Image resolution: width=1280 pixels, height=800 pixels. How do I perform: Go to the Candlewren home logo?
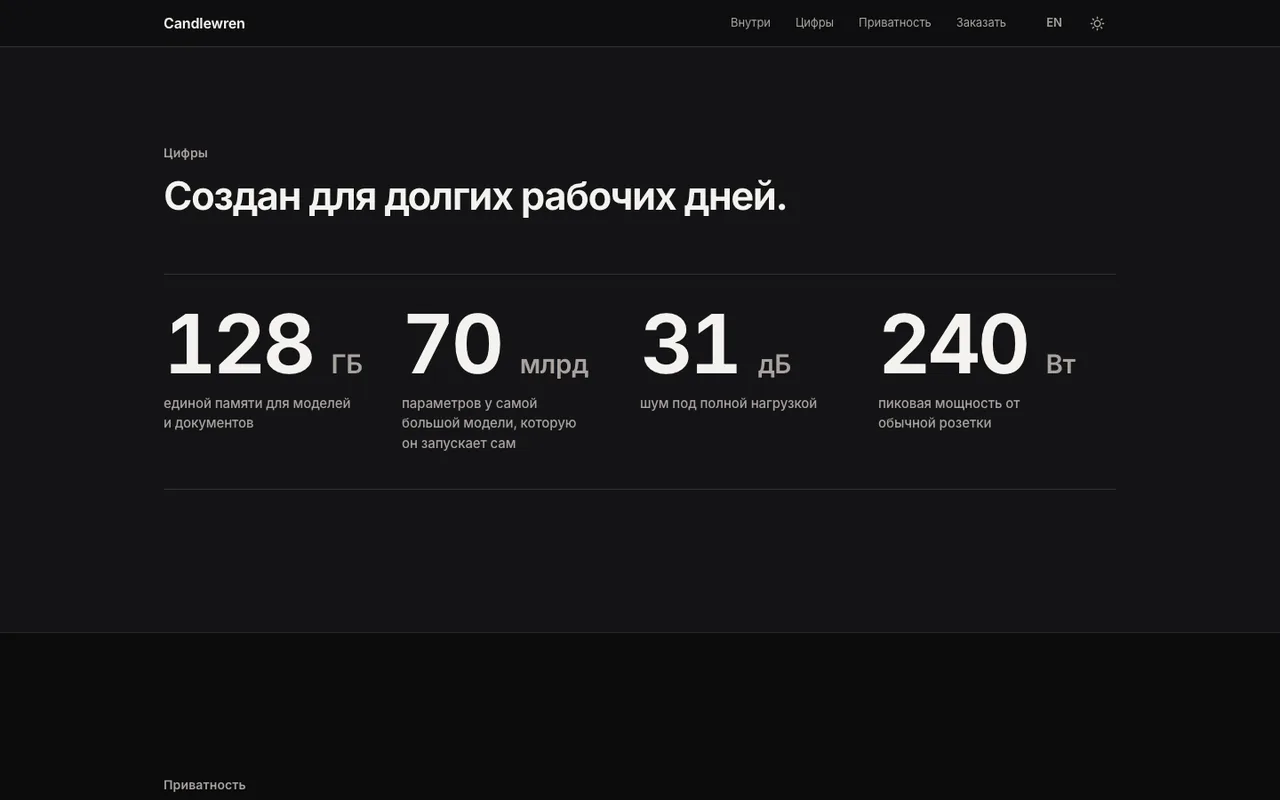[204, 23]
